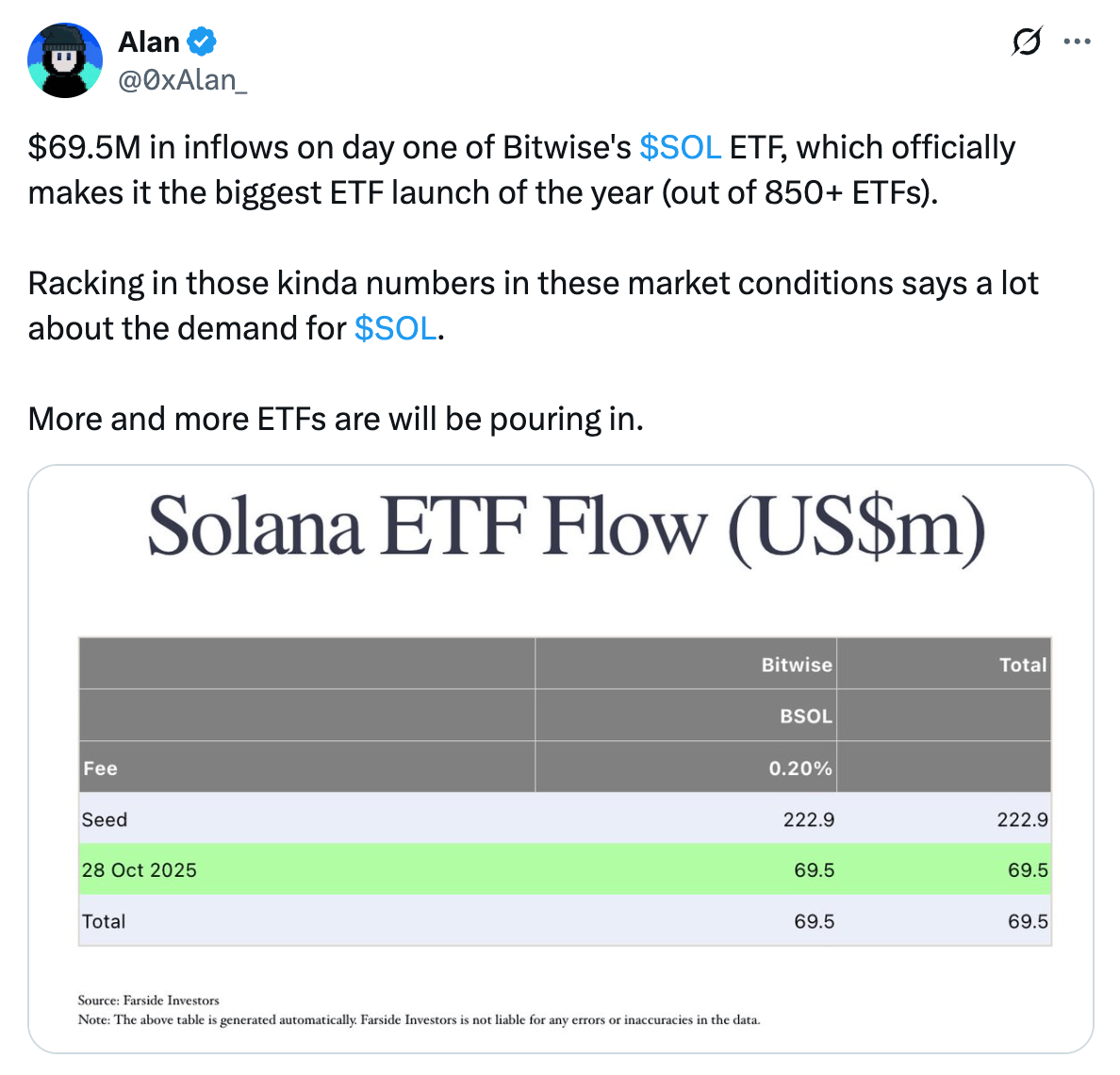The height and width of the screenshot is (1075, 1120).
Task: Open the first $SOL cashtag link
Action: tap(680, 147)
